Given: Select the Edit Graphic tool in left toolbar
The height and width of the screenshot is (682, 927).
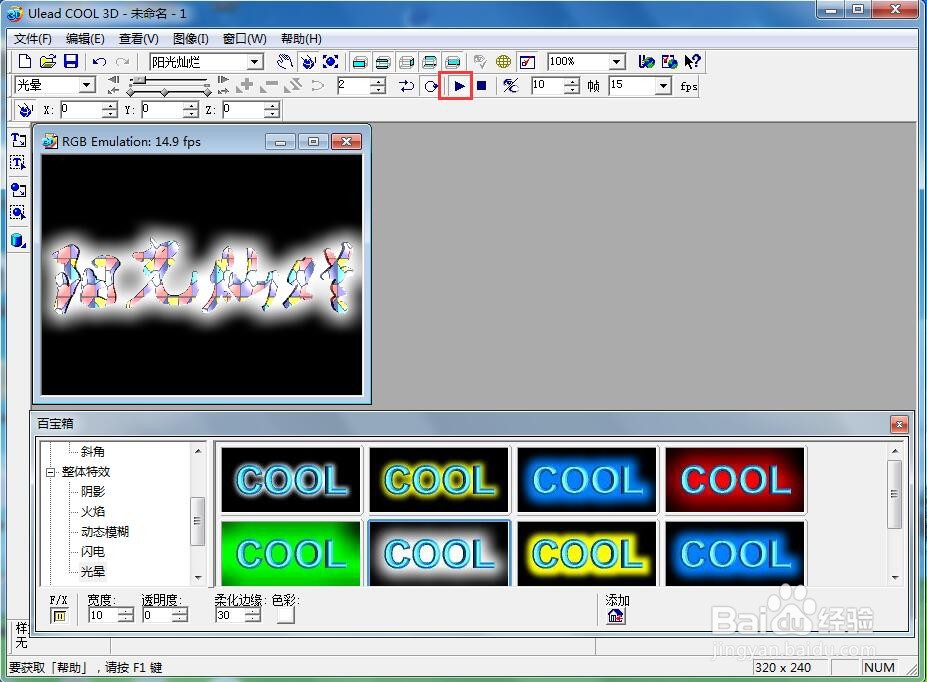Looking at the screenshot, I should [18, 213].
